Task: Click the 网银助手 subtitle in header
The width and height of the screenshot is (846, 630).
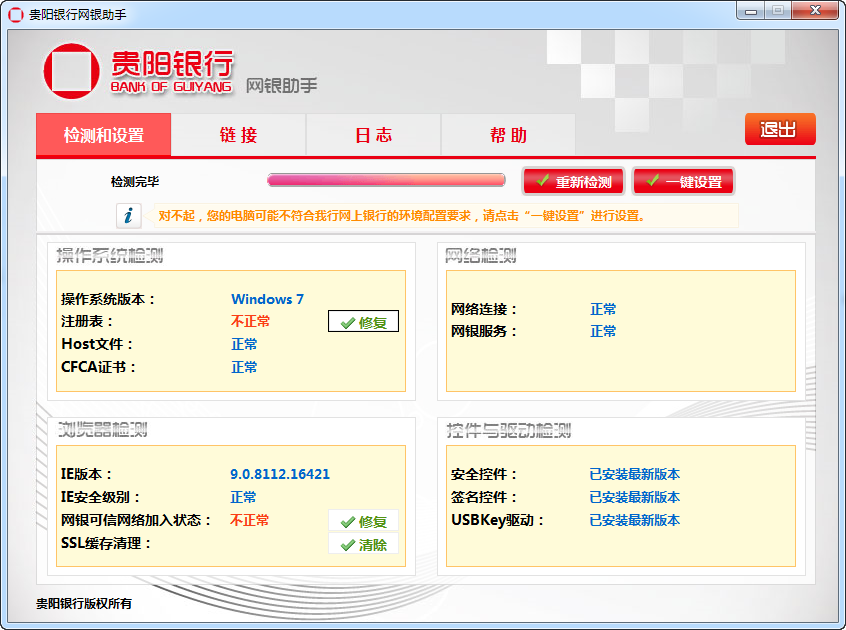Action: click(x=282, y=85)
